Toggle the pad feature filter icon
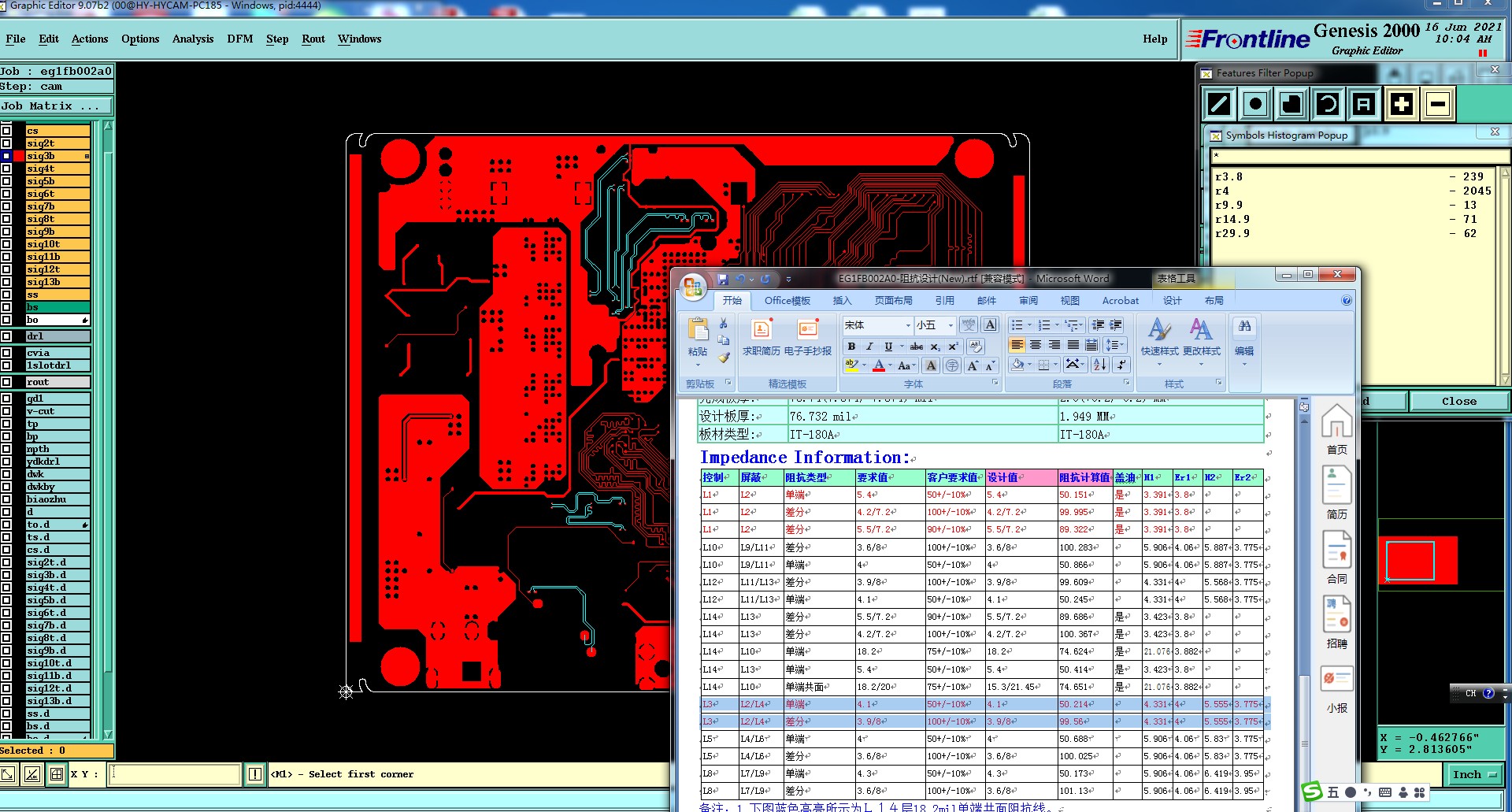 [1255, 104]
